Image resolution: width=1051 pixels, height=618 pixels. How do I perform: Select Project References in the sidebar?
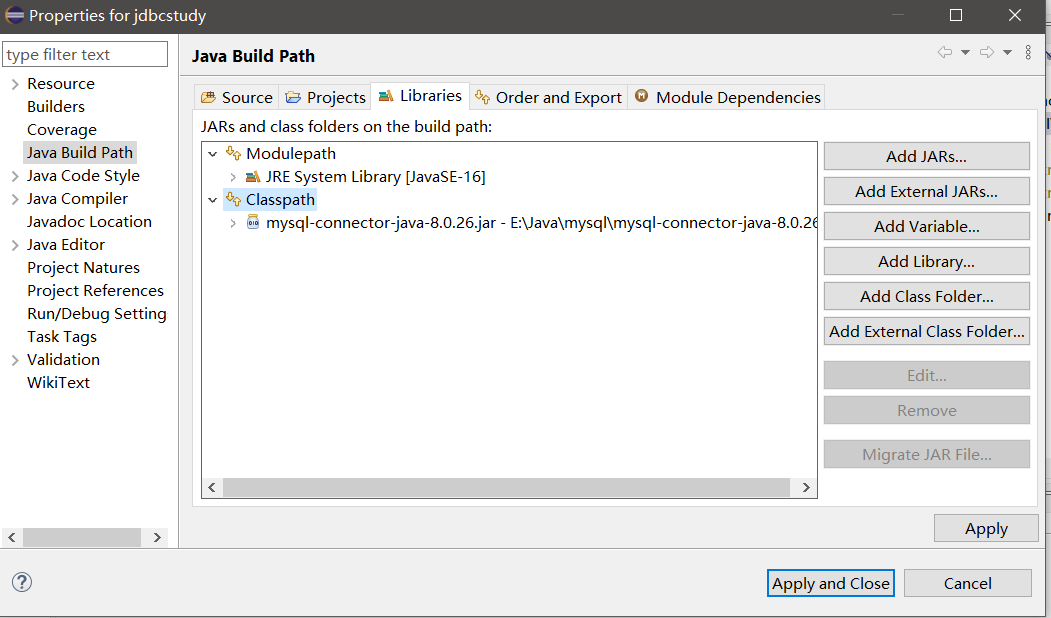point(95,291)
